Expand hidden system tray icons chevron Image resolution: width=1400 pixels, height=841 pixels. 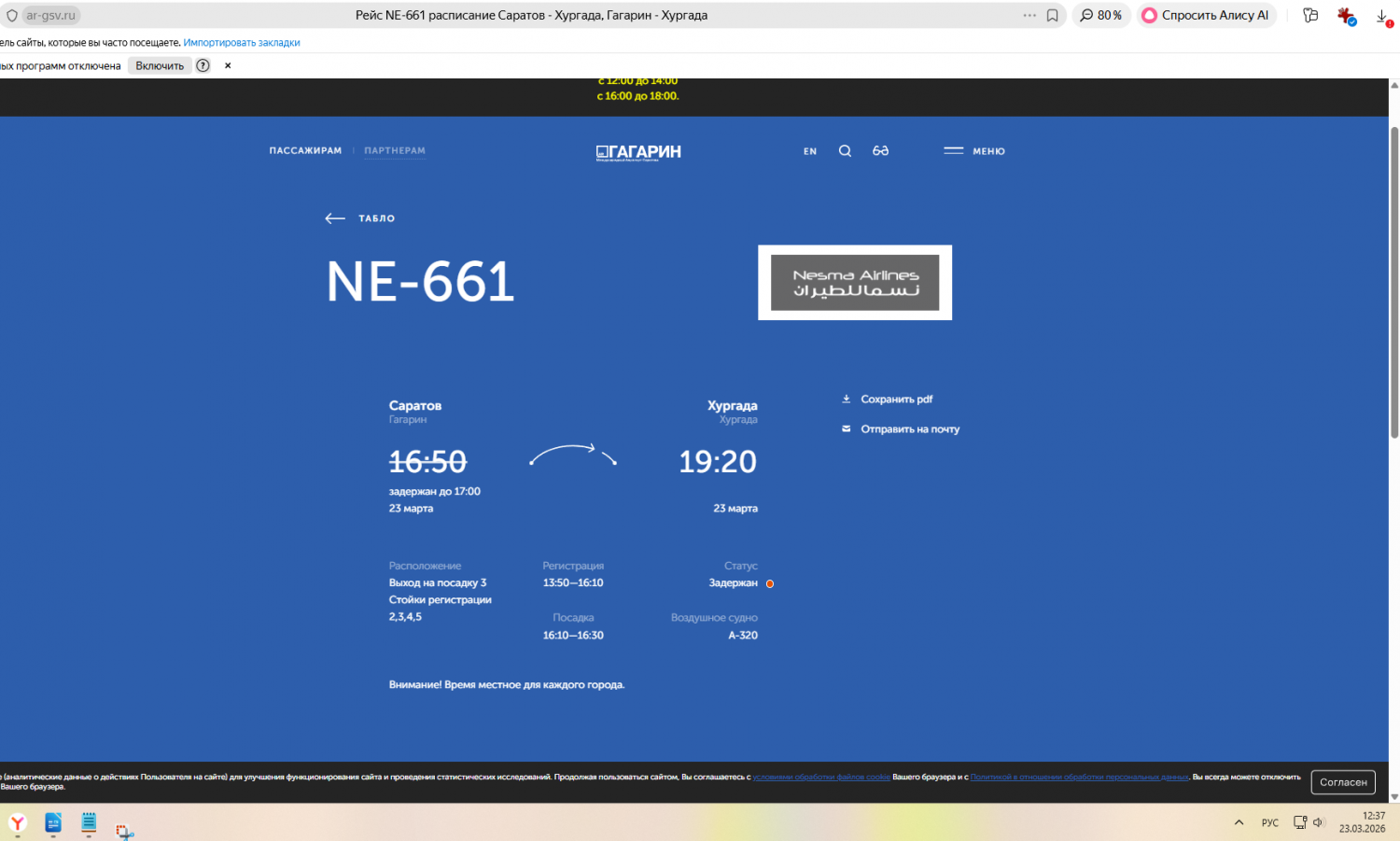click(x=1239, y=822)
